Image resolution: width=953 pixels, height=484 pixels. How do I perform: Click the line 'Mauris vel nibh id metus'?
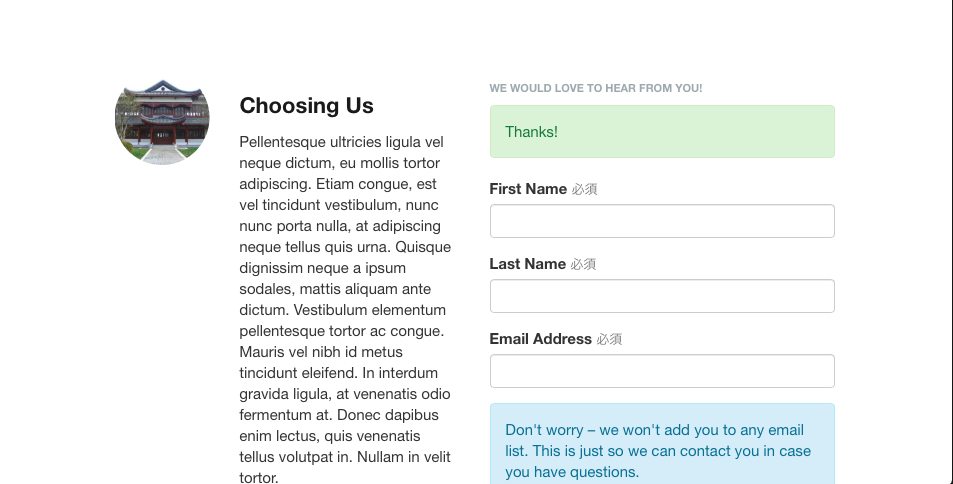pos(321,352)
